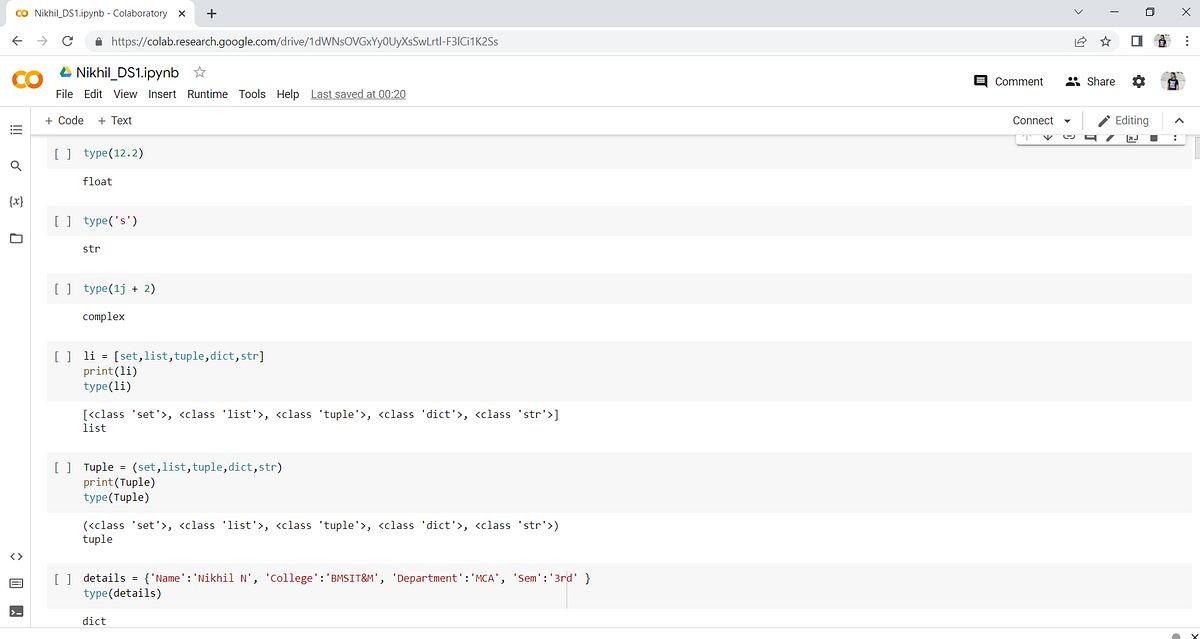The image size is (1200, 639).
Task: Click the details dictionary code line
Action: pyautogui.click(x=336, y=578)
